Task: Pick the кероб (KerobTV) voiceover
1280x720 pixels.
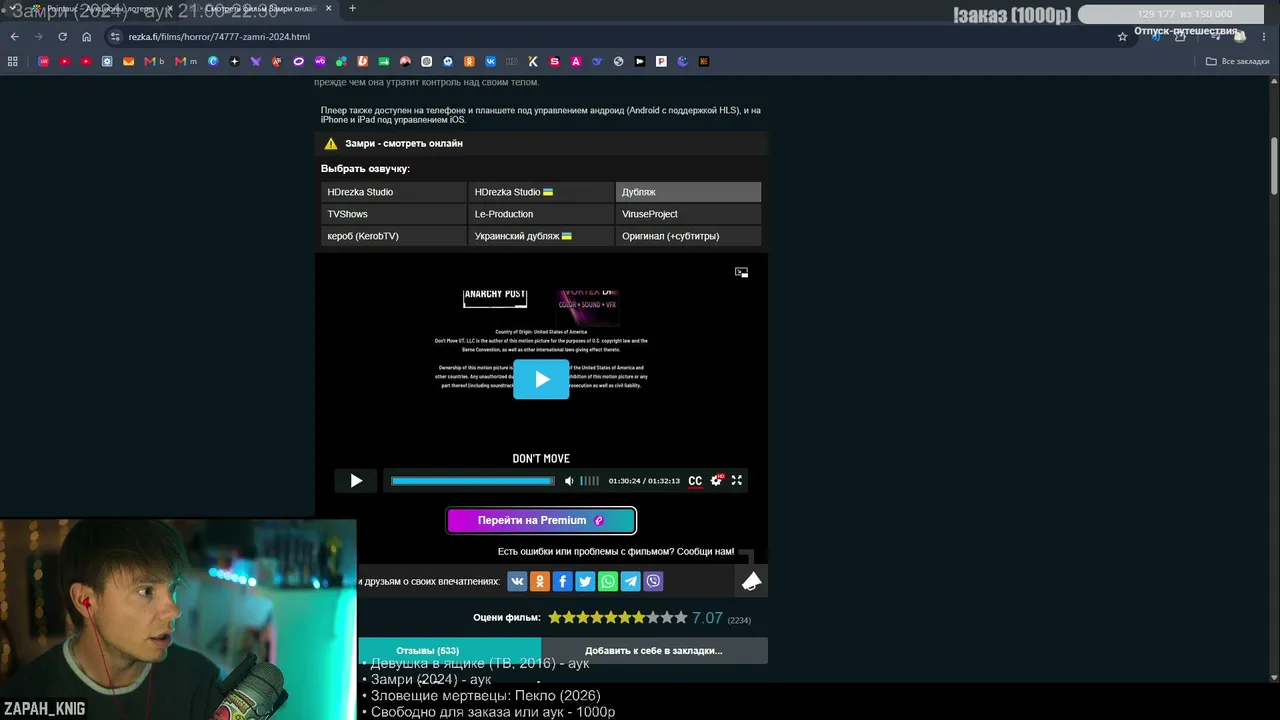Action: click(394, 236)
